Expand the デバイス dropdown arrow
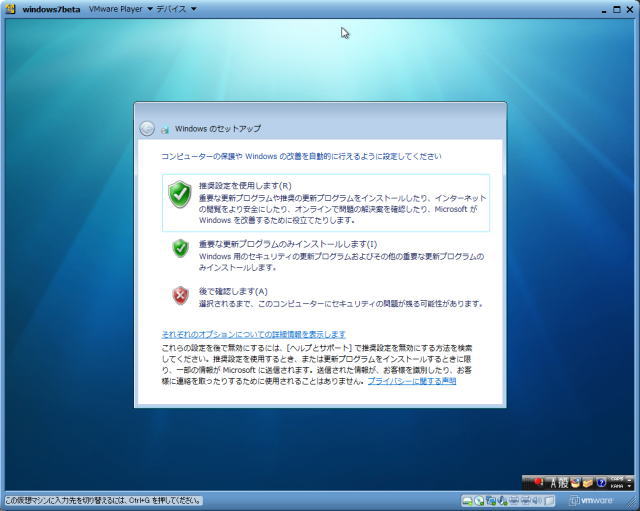 click(x=194, y=9)
